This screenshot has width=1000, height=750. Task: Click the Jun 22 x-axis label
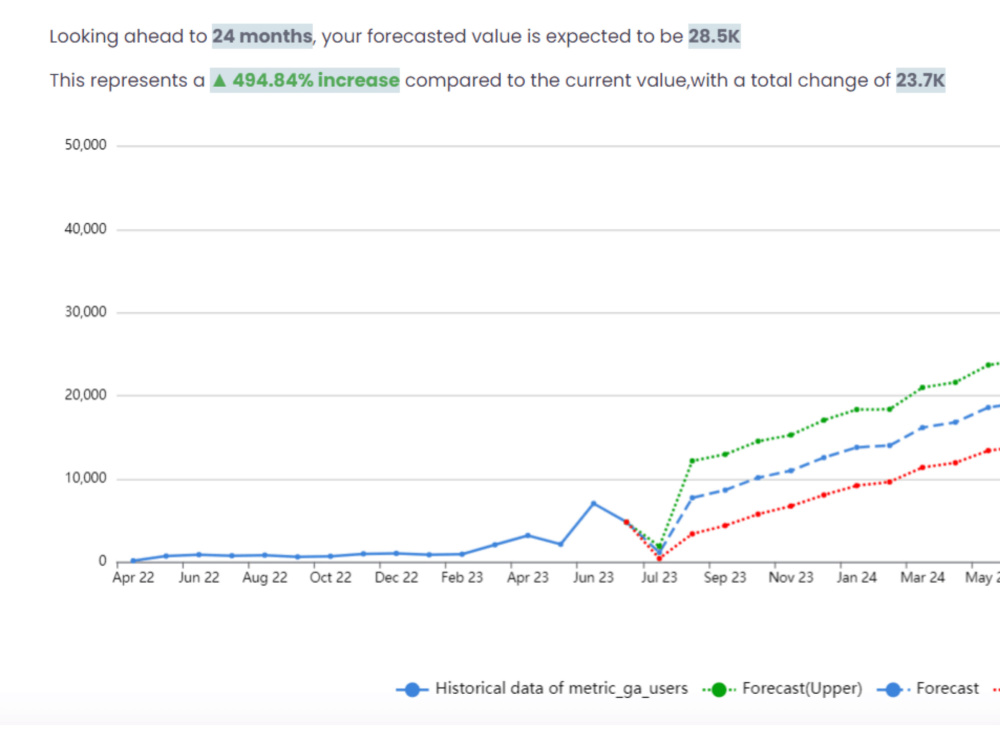point(199,578)
